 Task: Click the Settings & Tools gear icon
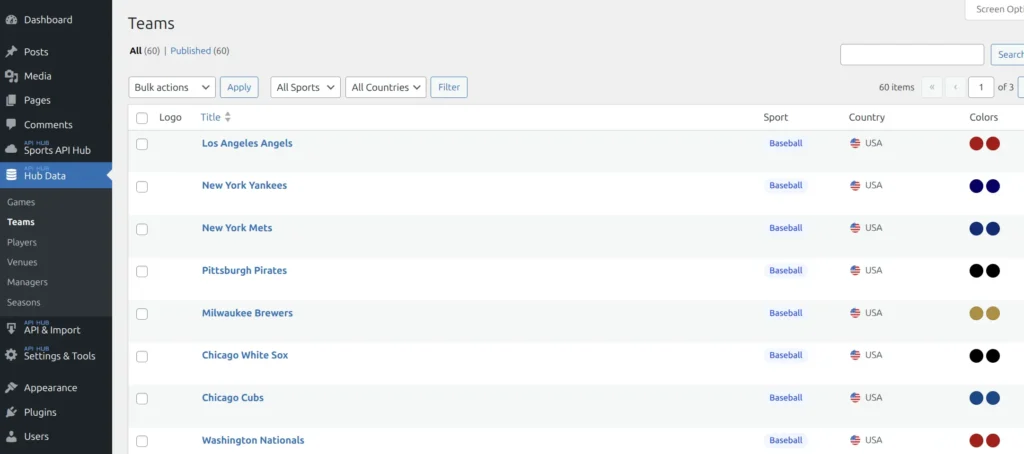11,355
